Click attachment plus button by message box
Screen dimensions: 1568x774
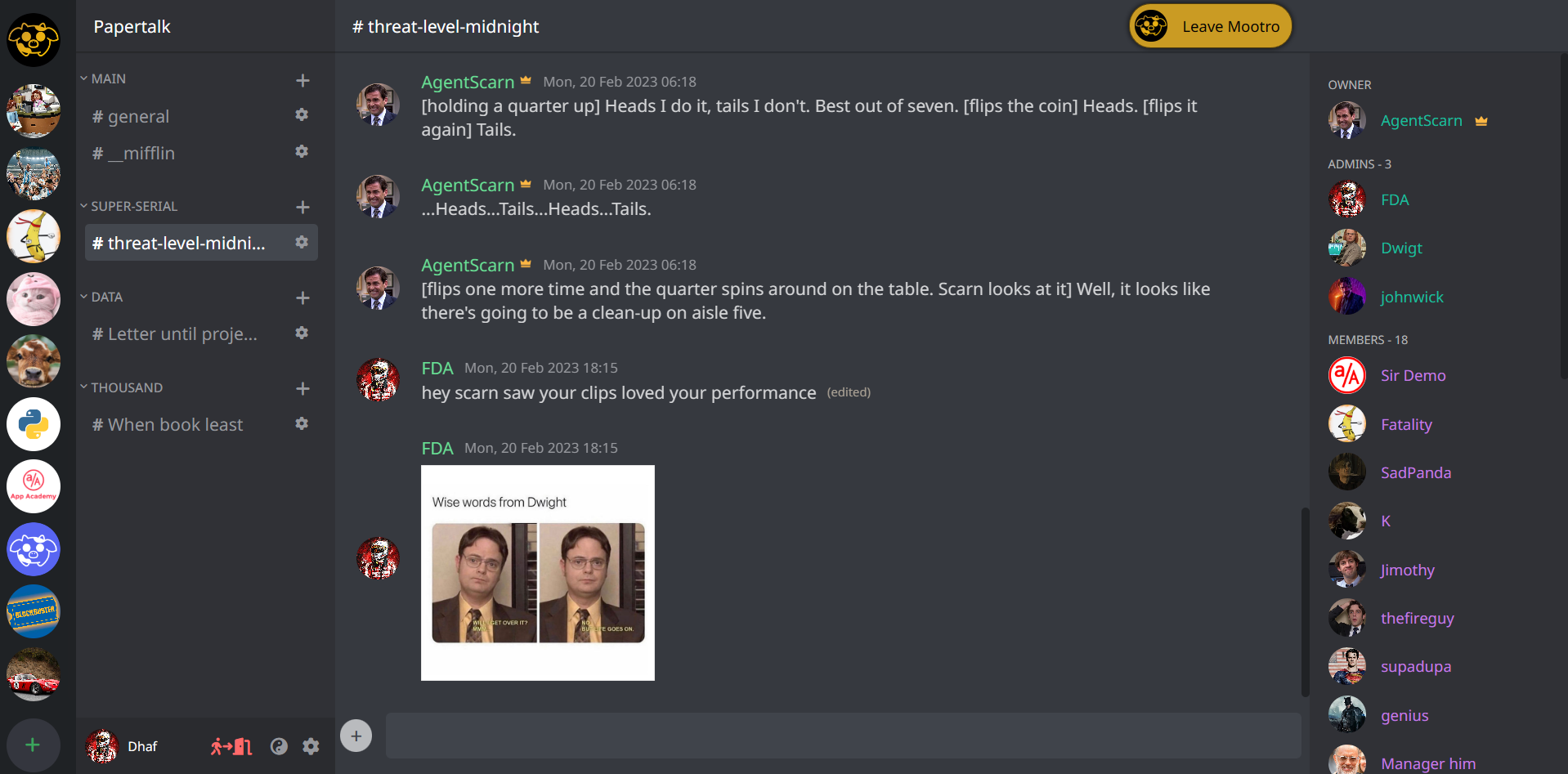(356, 736)
